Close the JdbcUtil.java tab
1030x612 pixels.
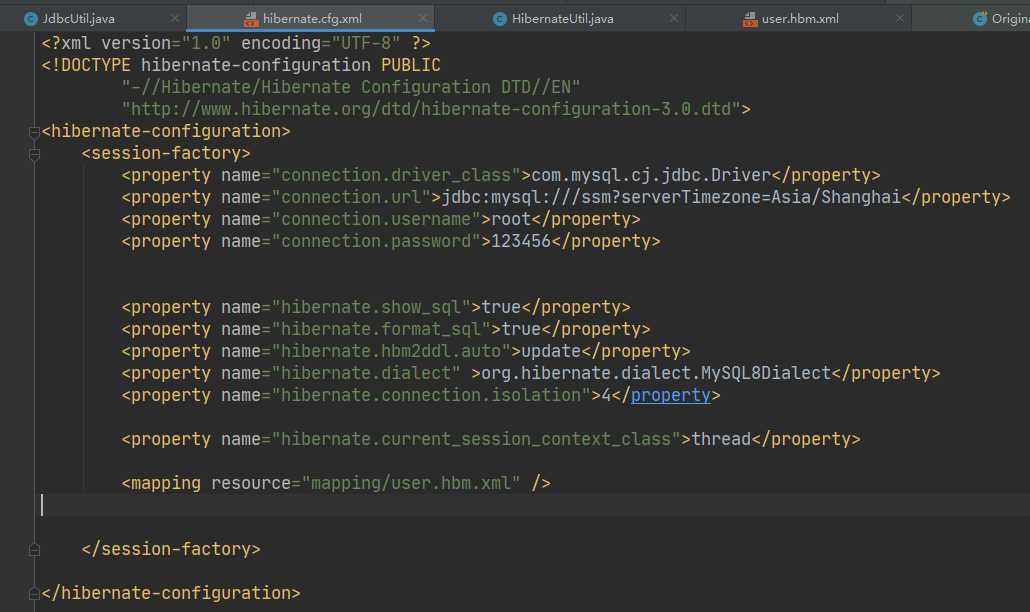click(x=174, y=18)
